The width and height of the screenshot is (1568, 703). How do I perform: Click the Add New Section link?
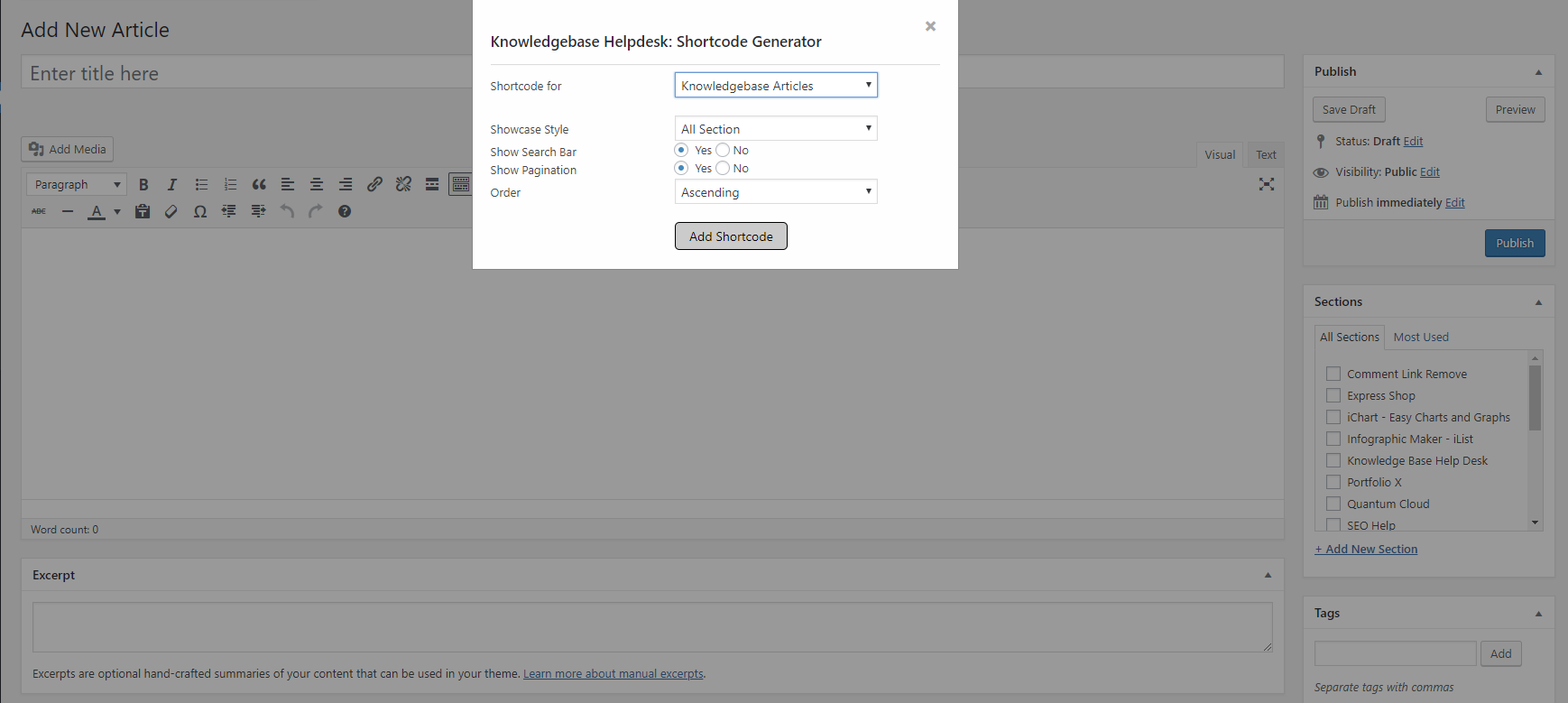pyautogui.click(x=1366, y=549)
